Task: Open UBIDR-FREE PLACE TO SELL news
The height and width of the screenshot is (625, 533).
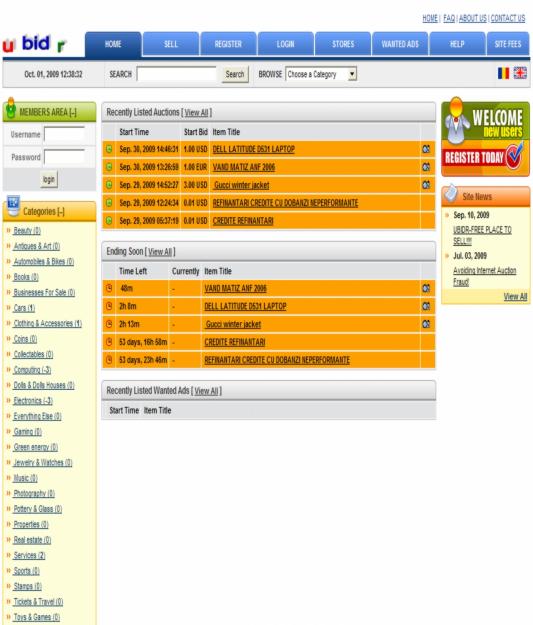Action: click(482, 235)
